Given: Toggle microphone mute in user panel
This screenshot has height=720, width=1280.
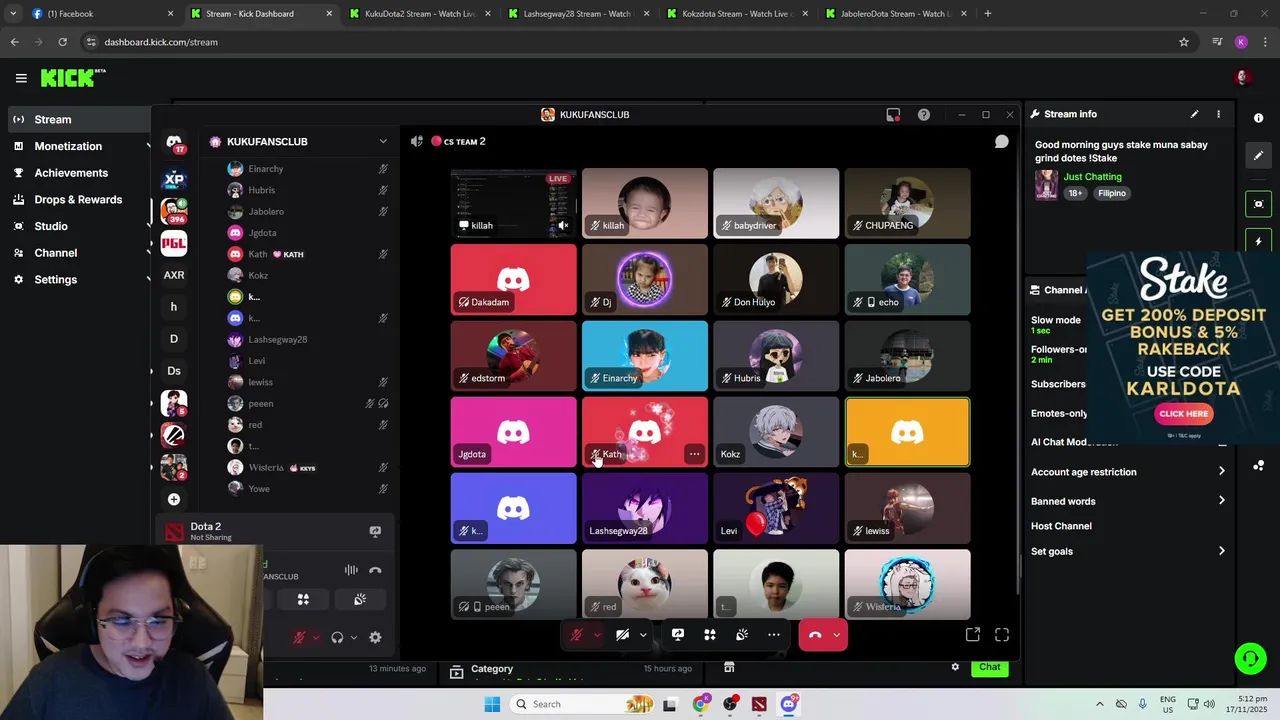Looking at the screenshot, I should [299, 637].
